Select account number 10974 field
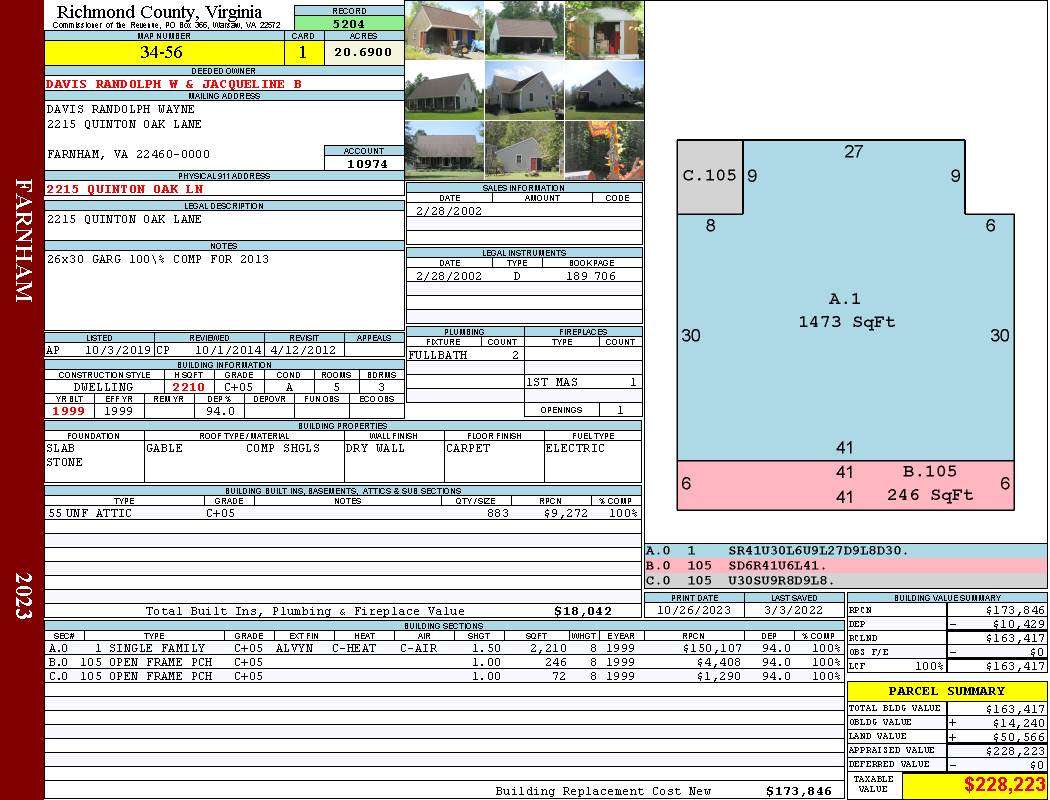 [x=364, y=164]
